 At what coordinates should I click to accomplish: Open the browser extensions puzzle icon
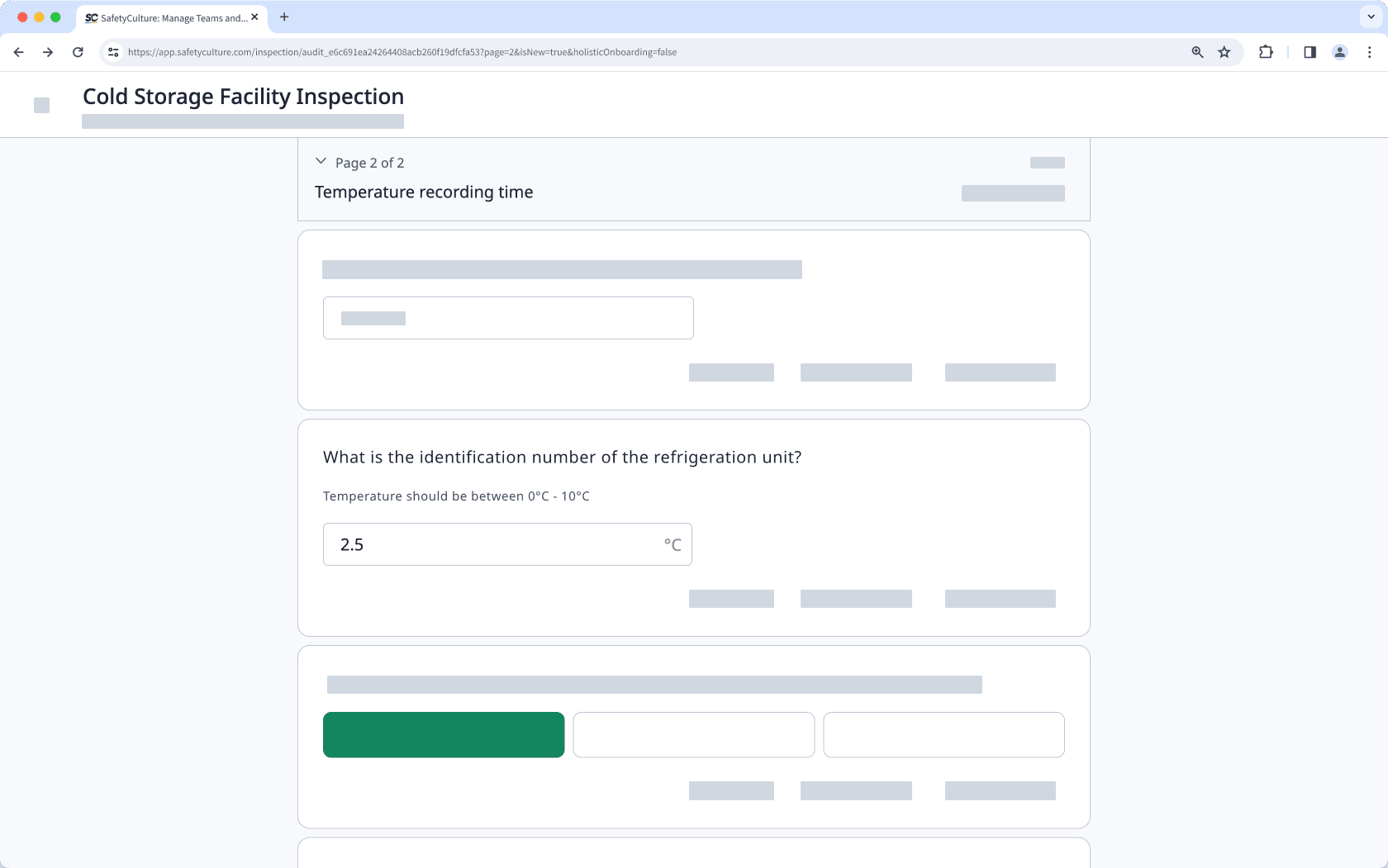(1265, 52)
